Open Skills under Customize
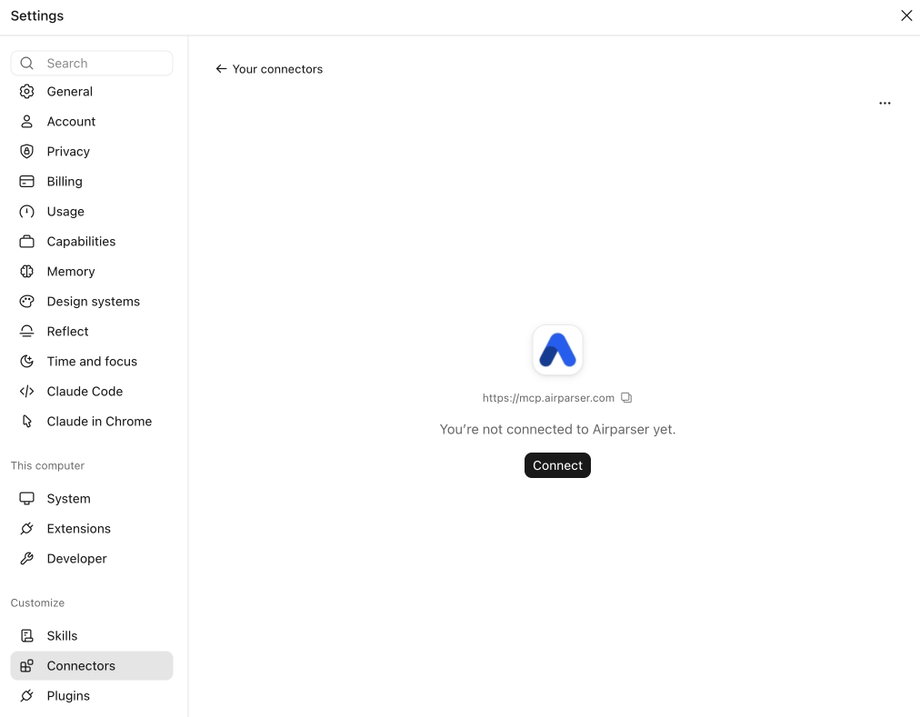This screenshot has width=920, height=717. tap(92, 635)
